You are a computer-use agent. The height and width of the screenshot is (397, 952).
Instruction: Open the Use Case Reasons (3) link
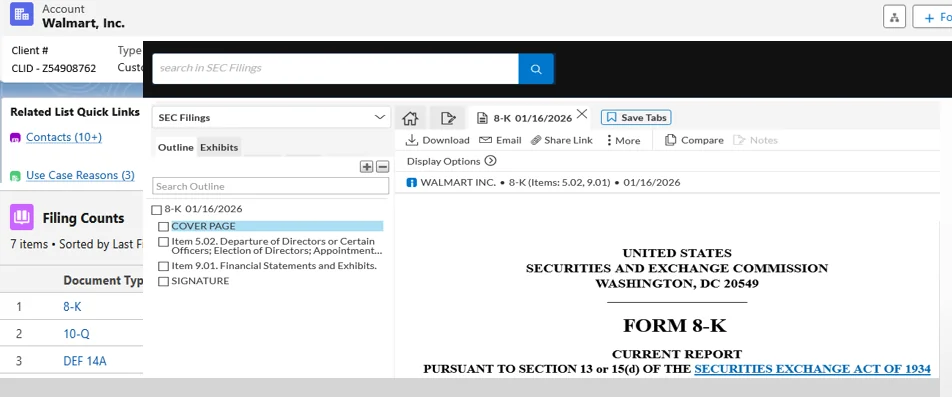tap(80, 175)
